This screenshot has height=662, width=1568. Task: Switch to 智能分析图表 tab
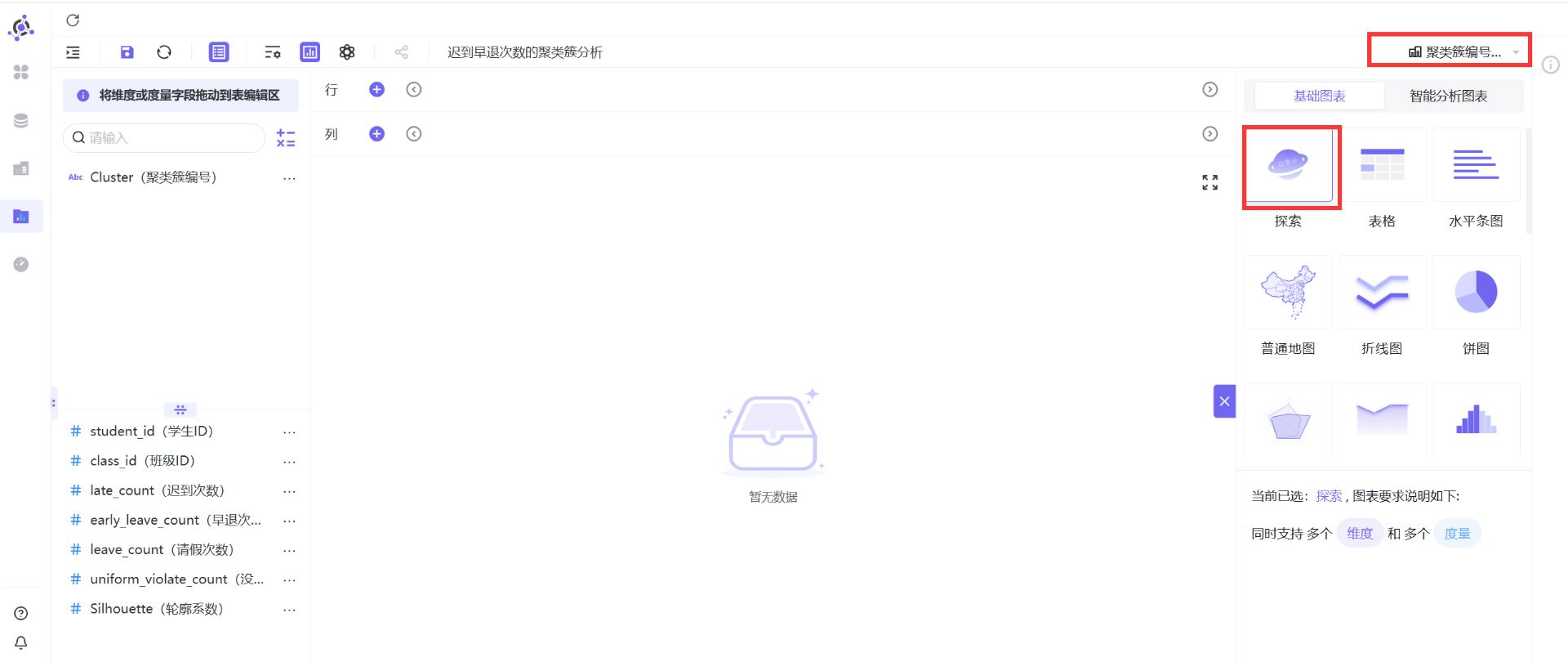pyautogui.click(x=1449, y=96)
